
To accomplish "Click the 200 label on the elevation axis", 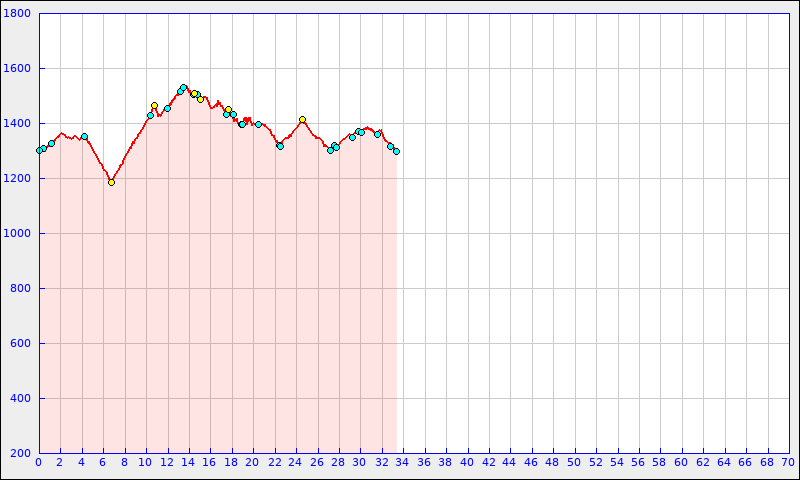I will pos(21,454).
